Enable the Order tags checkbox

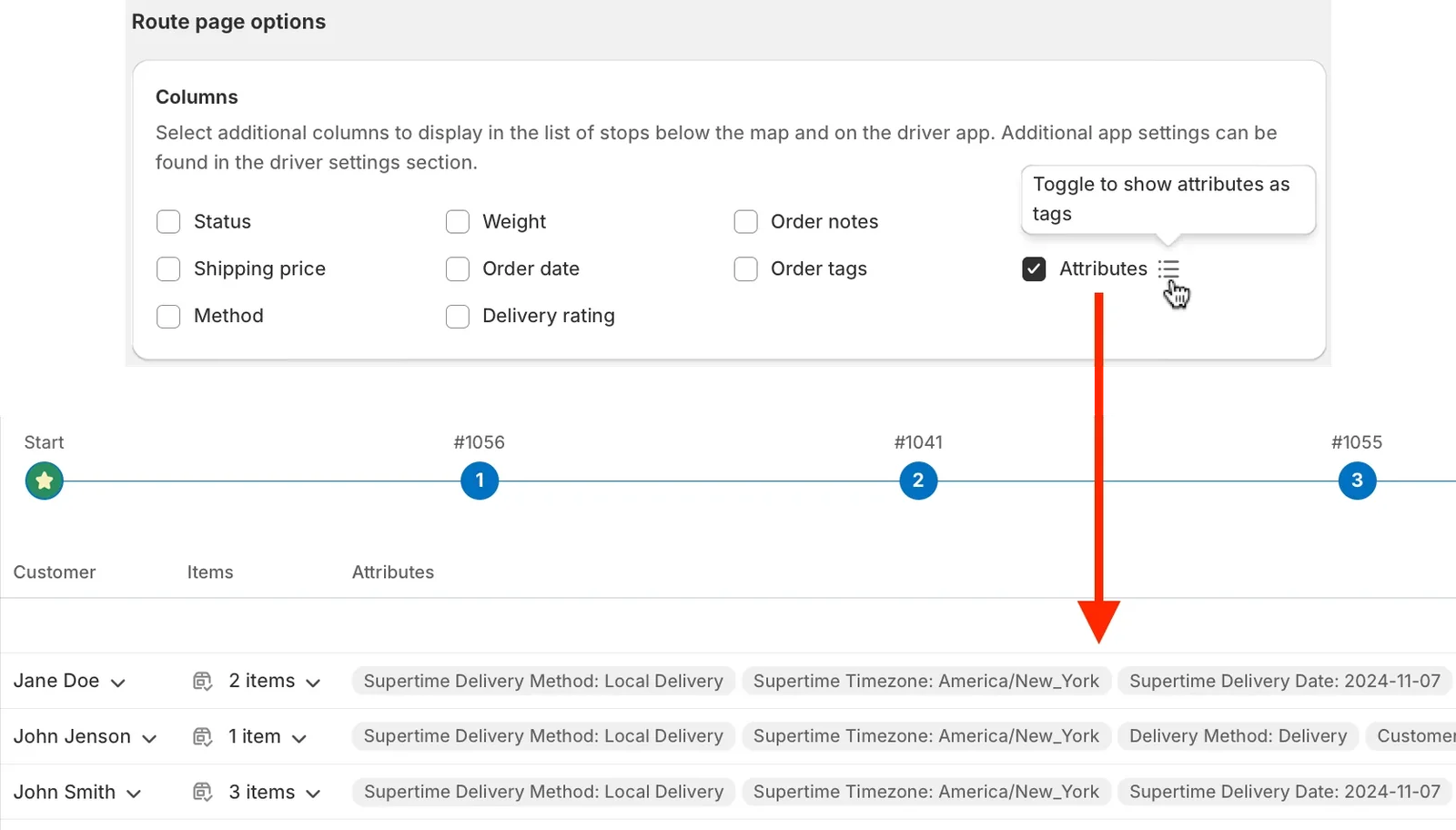[746, 269]
